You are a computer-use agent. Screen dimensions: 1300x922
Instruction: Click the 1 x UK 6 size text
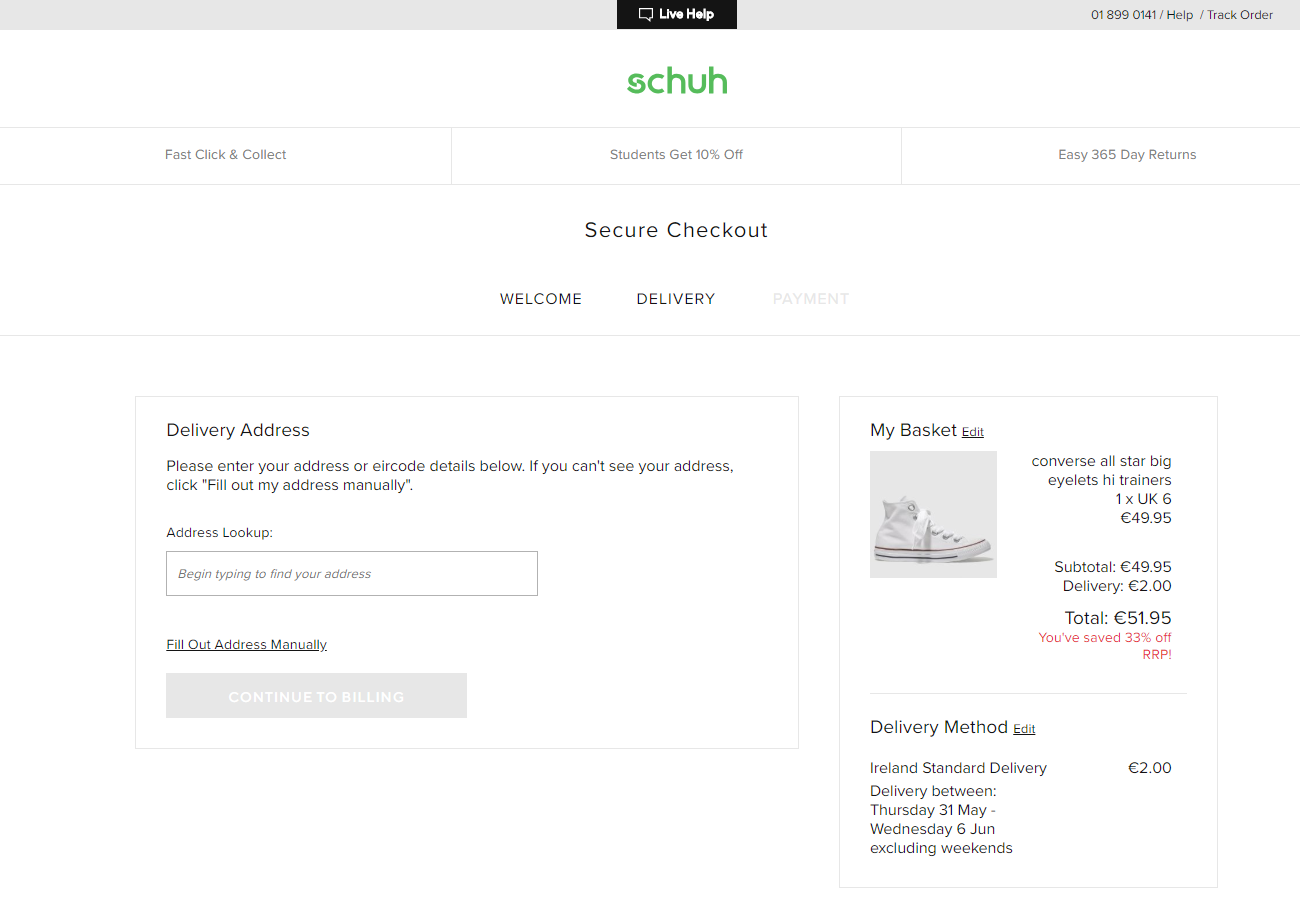pyautogui.click(x=1144, y=499)
